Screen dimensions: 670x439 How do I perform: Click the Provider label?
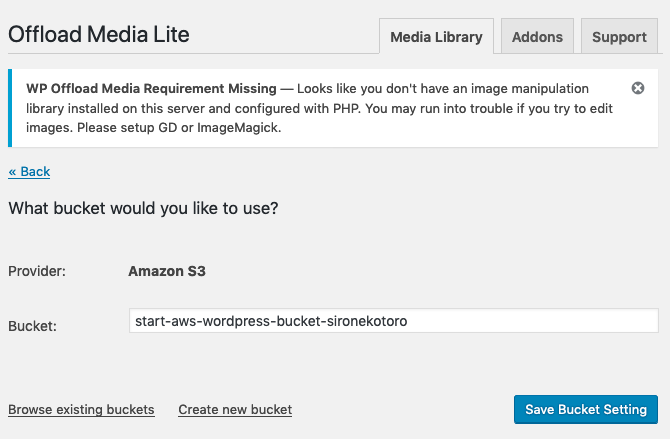pyautogui.click(x=37, y=271)
